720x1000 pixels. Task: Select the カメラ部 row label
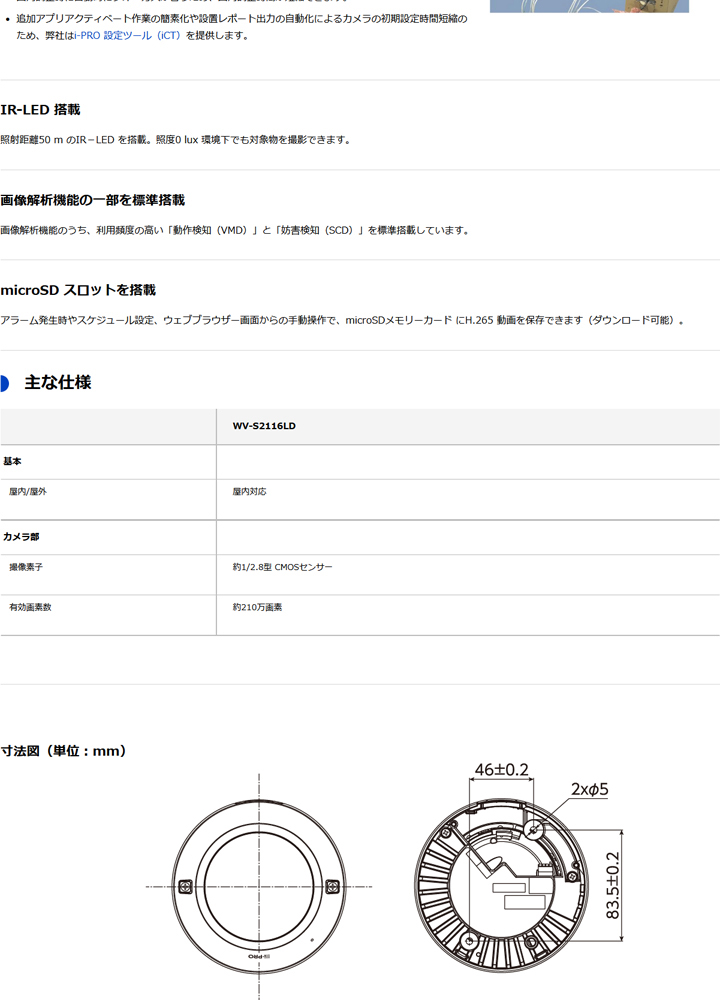point(21,537)
